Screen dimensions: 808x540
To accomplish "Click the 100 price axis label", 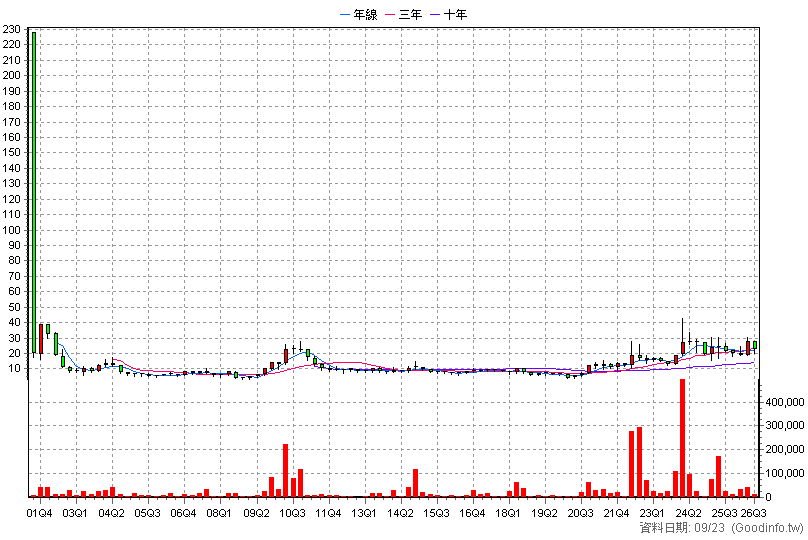I will (11, 230).
